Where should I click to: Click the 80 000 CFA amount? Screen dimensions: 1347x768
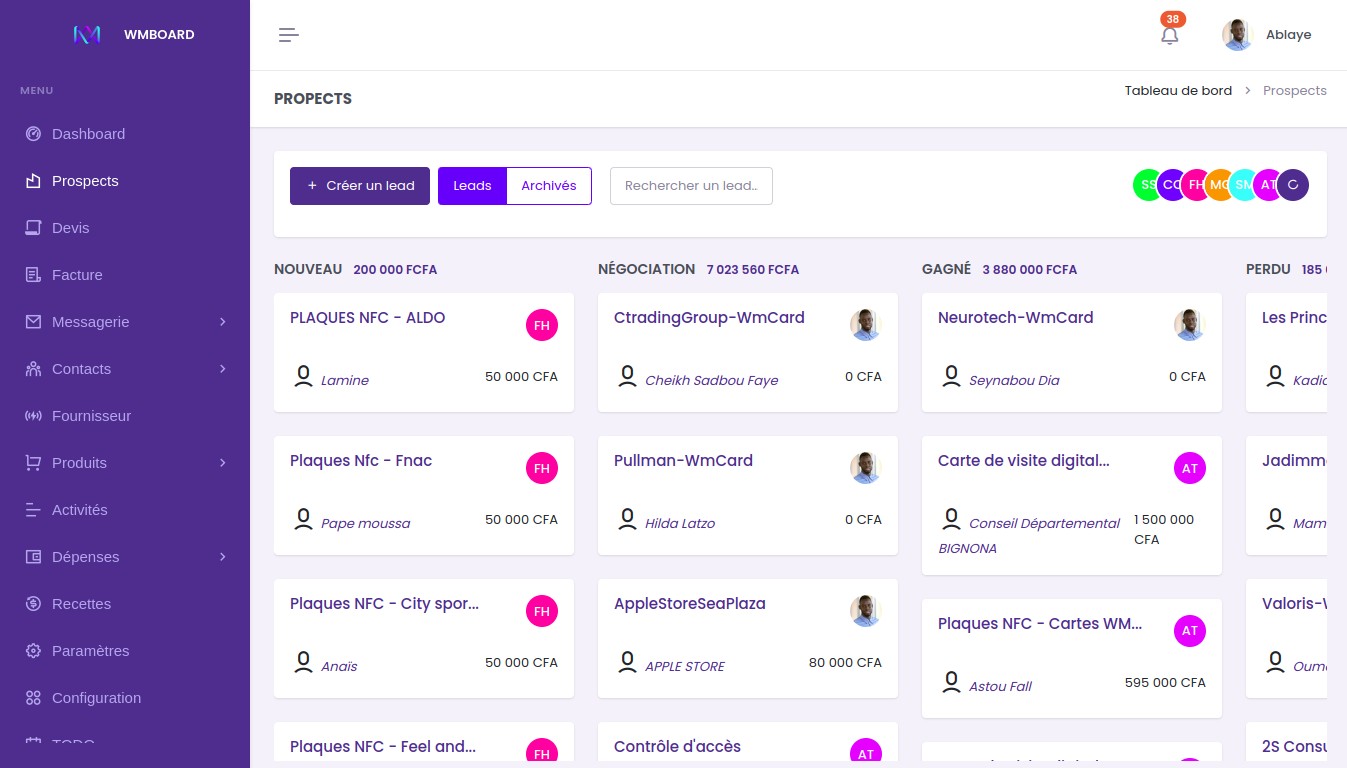[845, 663]
